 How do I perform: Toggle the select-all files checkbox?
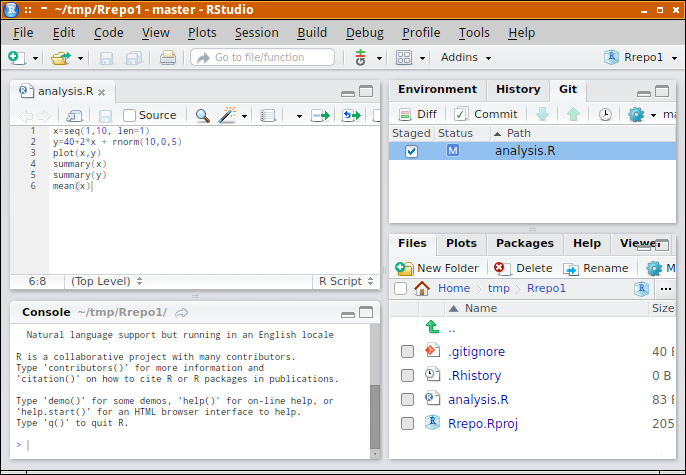point(400,289)
